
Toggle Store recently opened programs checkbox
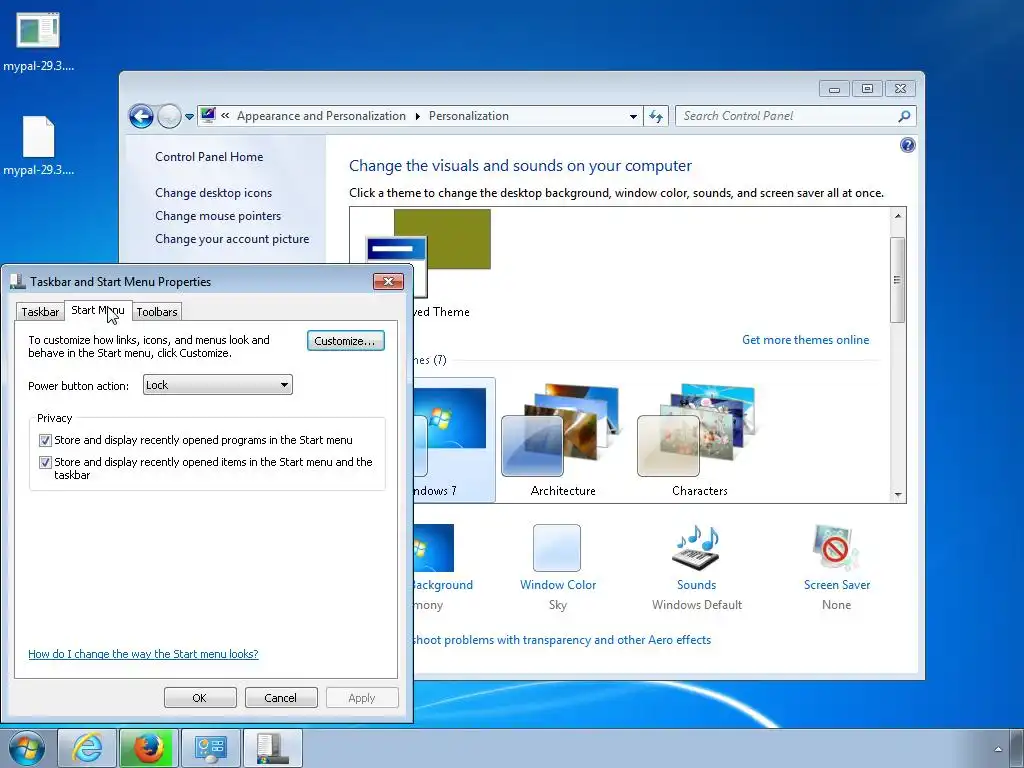45,440
